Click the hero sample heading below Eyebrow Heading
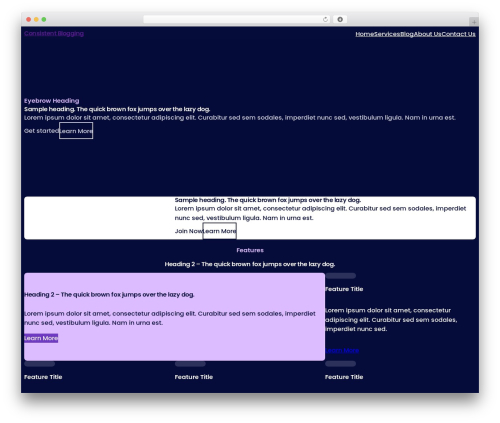The image size is (500, 423). coord(117,109)
